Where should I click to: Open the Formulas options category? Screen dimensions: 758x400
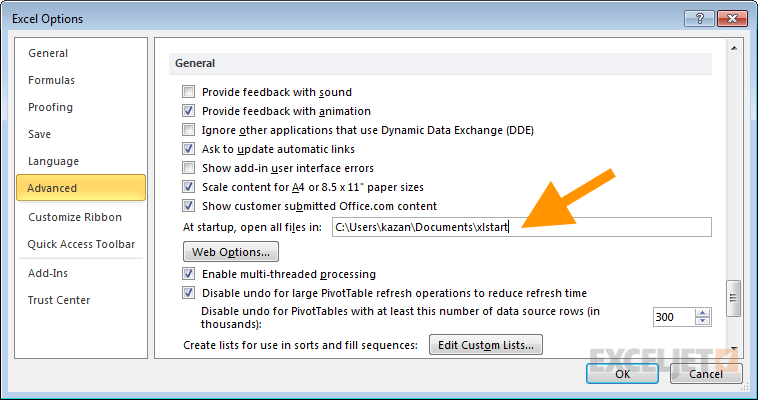(51, 80)
